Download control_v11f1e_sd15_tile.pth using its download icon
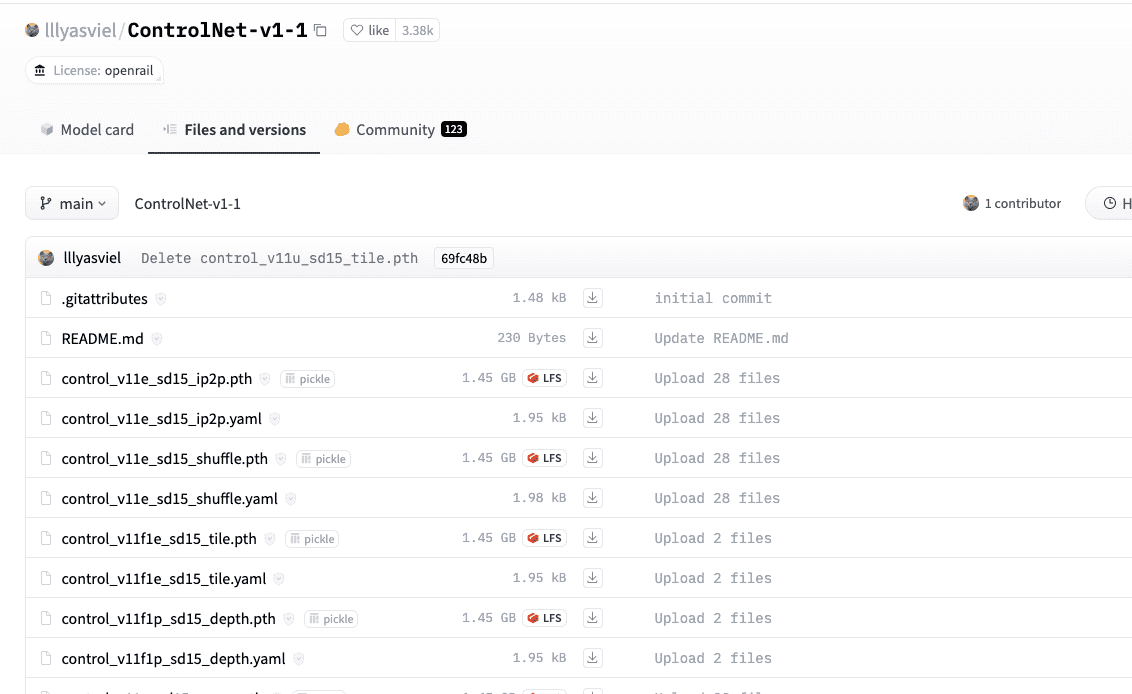This screenshot has width=1132, height=694. click(x=592, y=537)
